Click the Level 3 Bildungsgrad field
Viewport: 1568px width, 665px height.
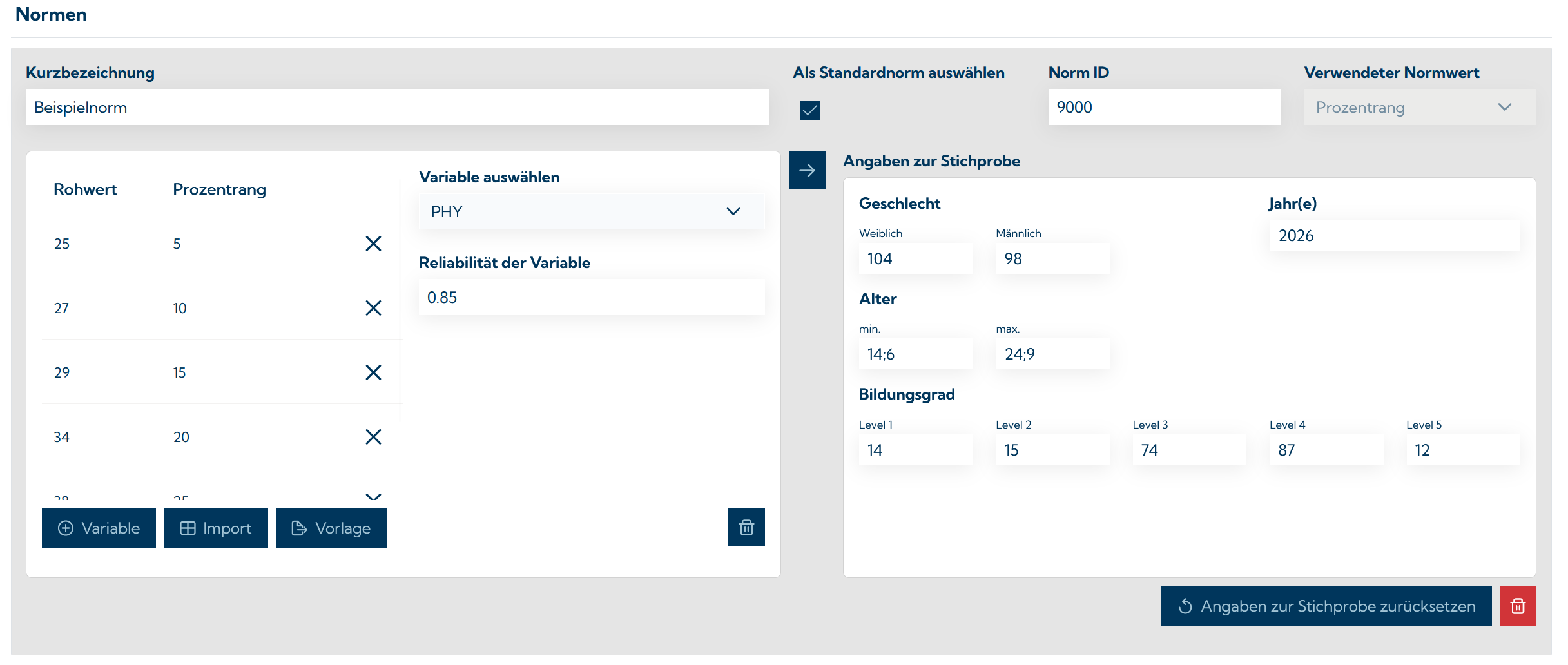pos(1189,450)
